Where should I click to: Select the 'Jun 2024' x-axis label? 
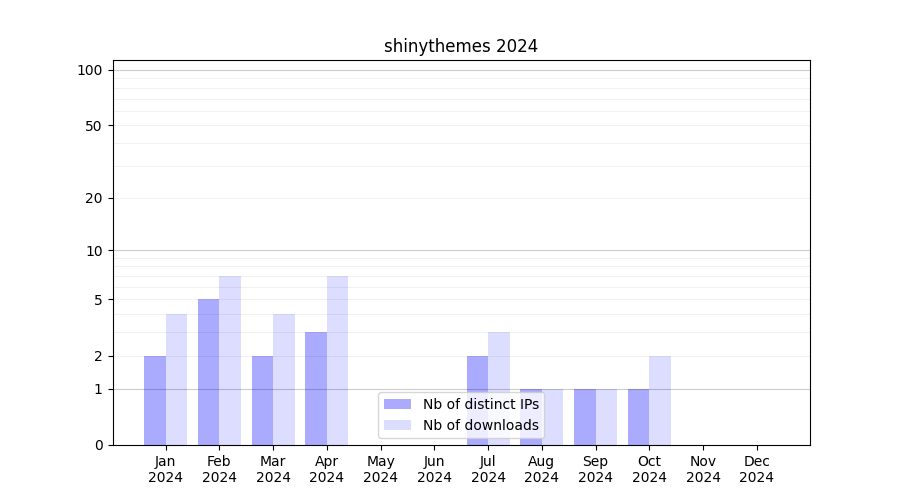click(434, 469)
